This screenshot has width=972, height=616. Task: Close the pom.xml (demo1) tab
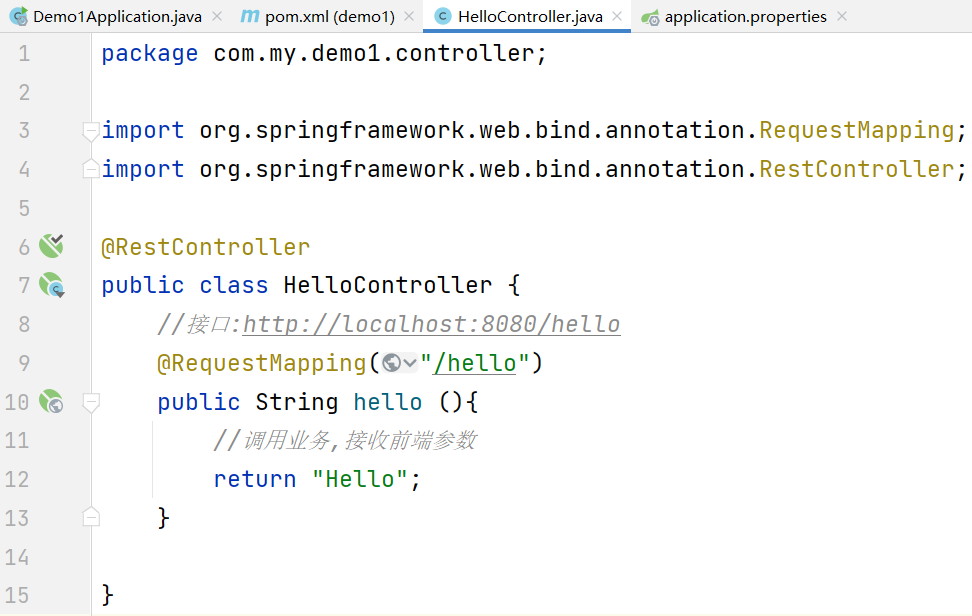pos(409,17)
